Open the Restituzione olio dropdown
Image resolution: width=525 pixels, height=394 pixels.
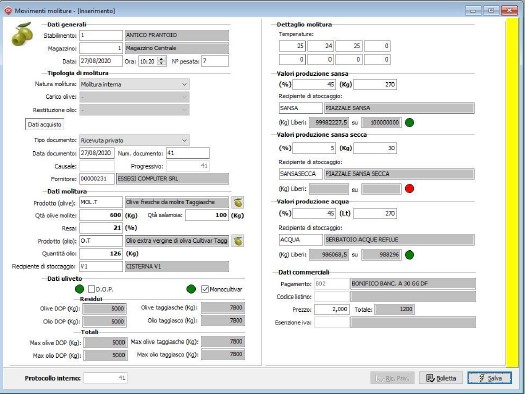tap(134, 110)
